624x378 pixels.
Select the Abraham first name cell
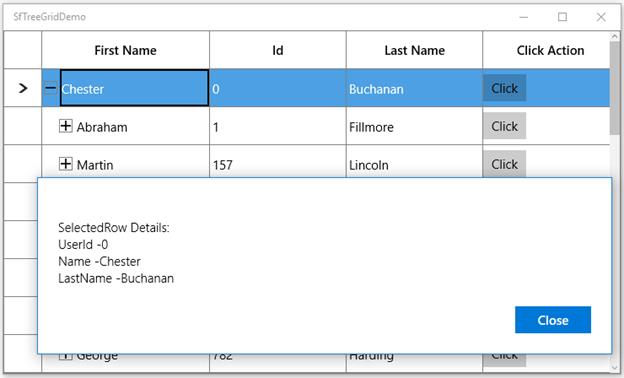(125, 126)
